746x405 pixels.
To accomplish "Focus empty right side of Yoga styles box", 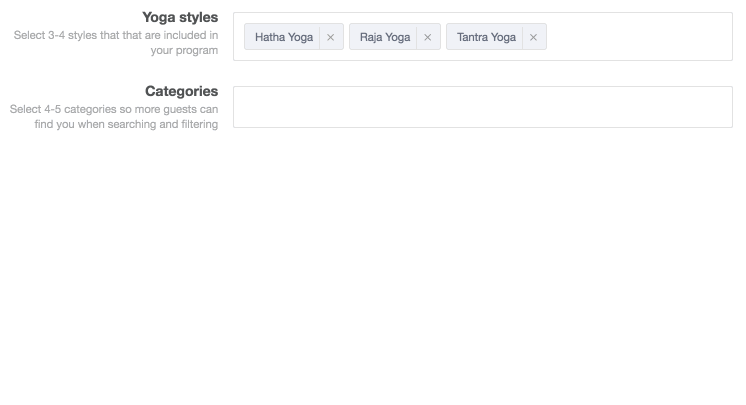I will 640,37.
